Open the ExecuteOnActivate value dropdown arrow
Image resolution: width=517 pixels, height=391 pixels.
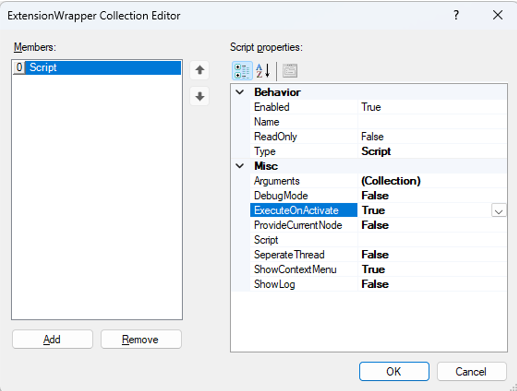[499, 211]
